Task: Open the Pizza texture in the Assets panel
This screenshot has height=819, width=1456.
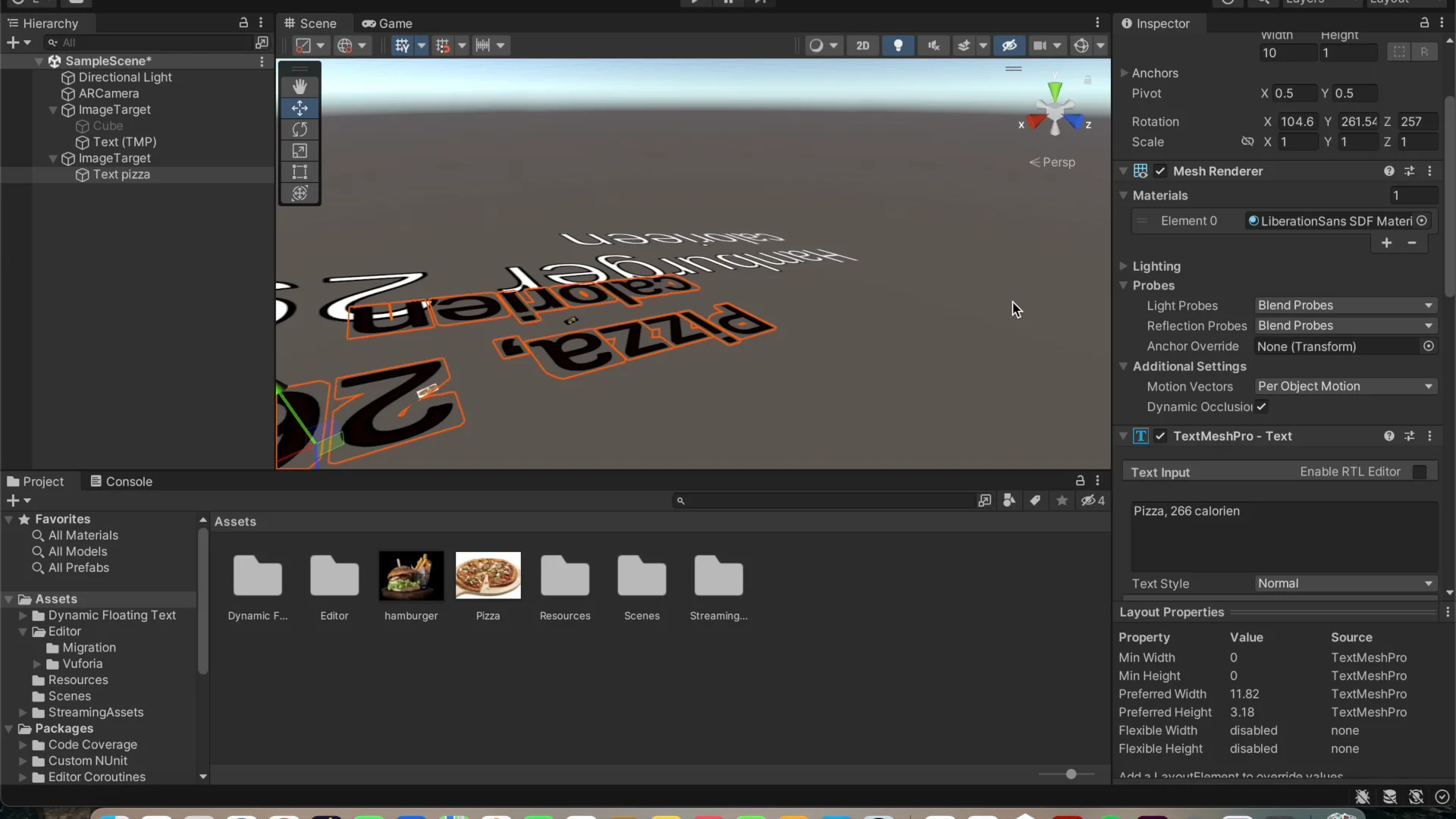Action: (x=488, y=575)
